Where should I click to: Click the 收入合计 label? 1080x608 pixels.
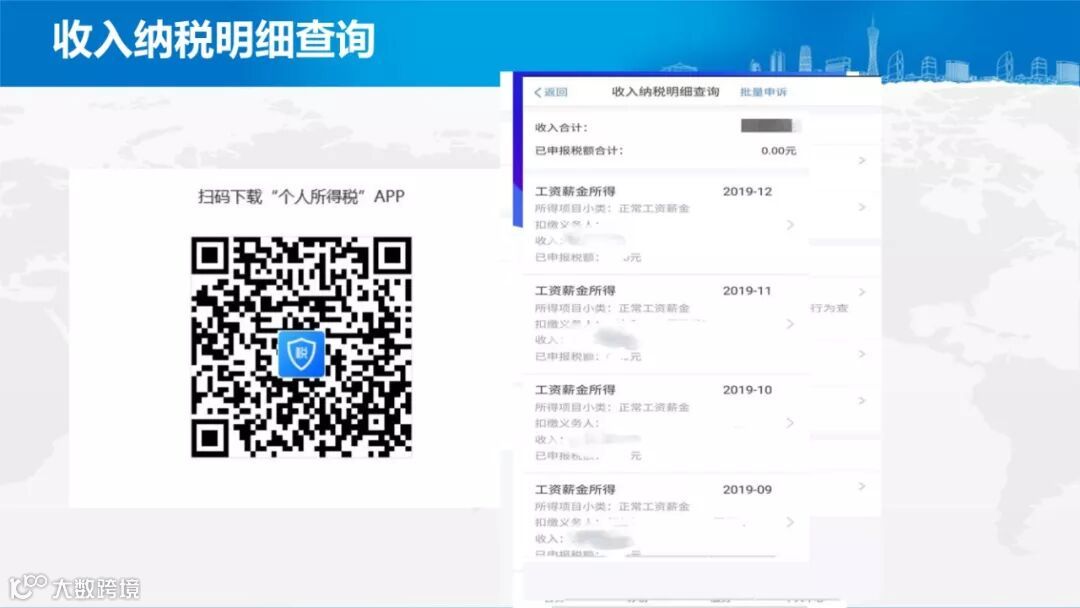(561, 128)
